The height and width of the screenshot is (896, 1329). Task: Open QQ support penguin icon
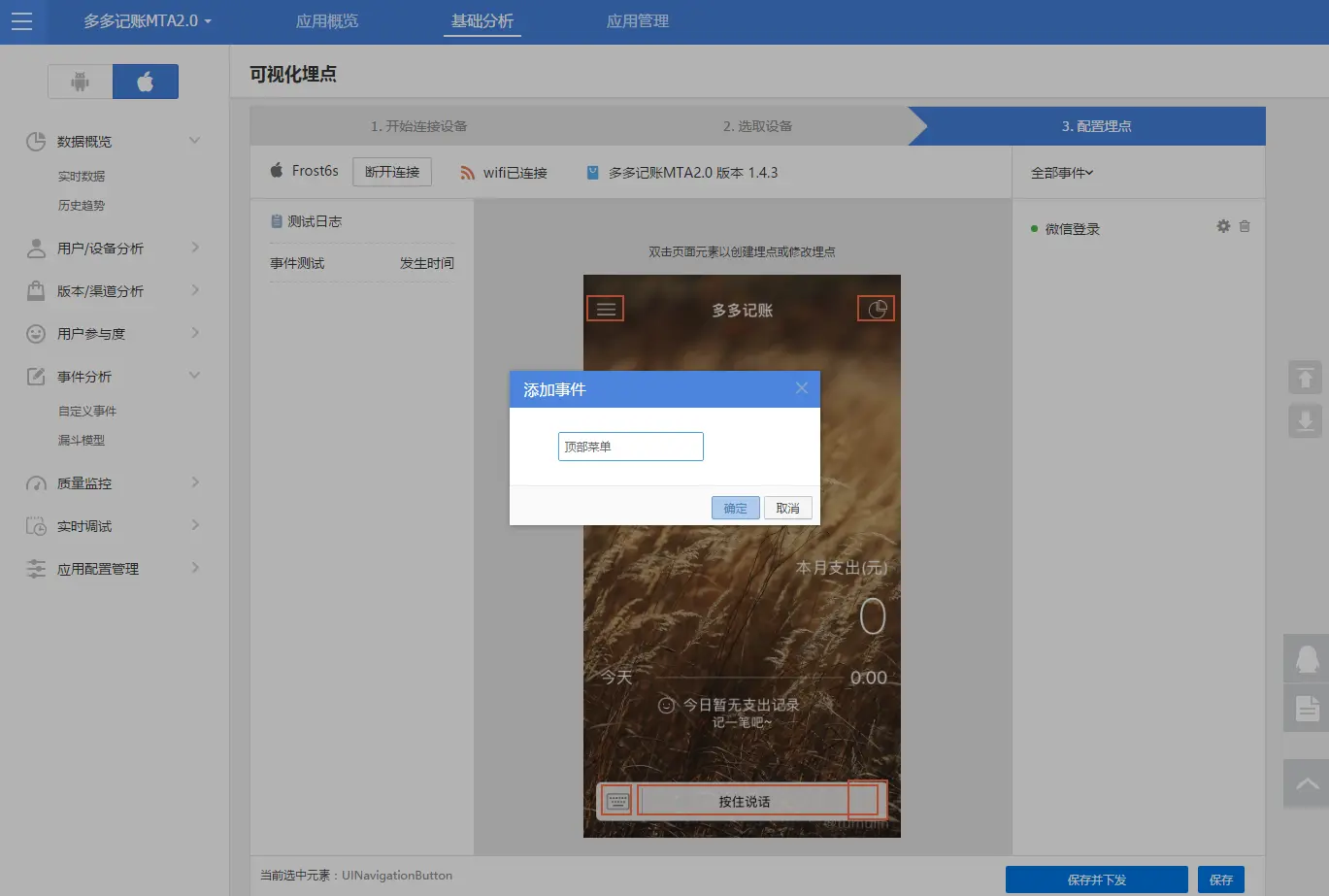point(1307,659)
